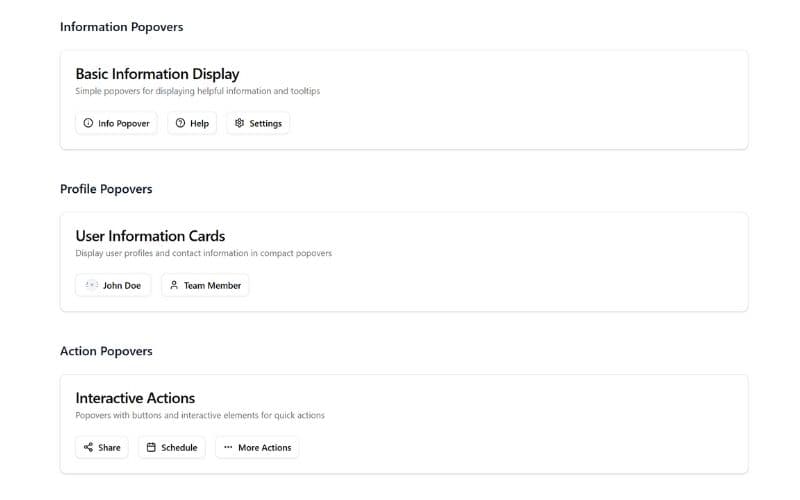Open the Info Popover button label
Image resolution: width=800 pixels, height=500 pixels.
tap(124, 124)
